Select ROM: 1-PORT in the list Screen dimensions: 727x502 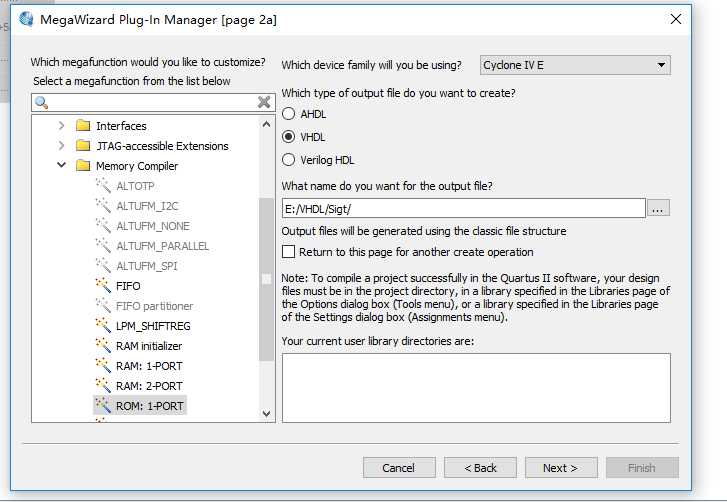149,406
